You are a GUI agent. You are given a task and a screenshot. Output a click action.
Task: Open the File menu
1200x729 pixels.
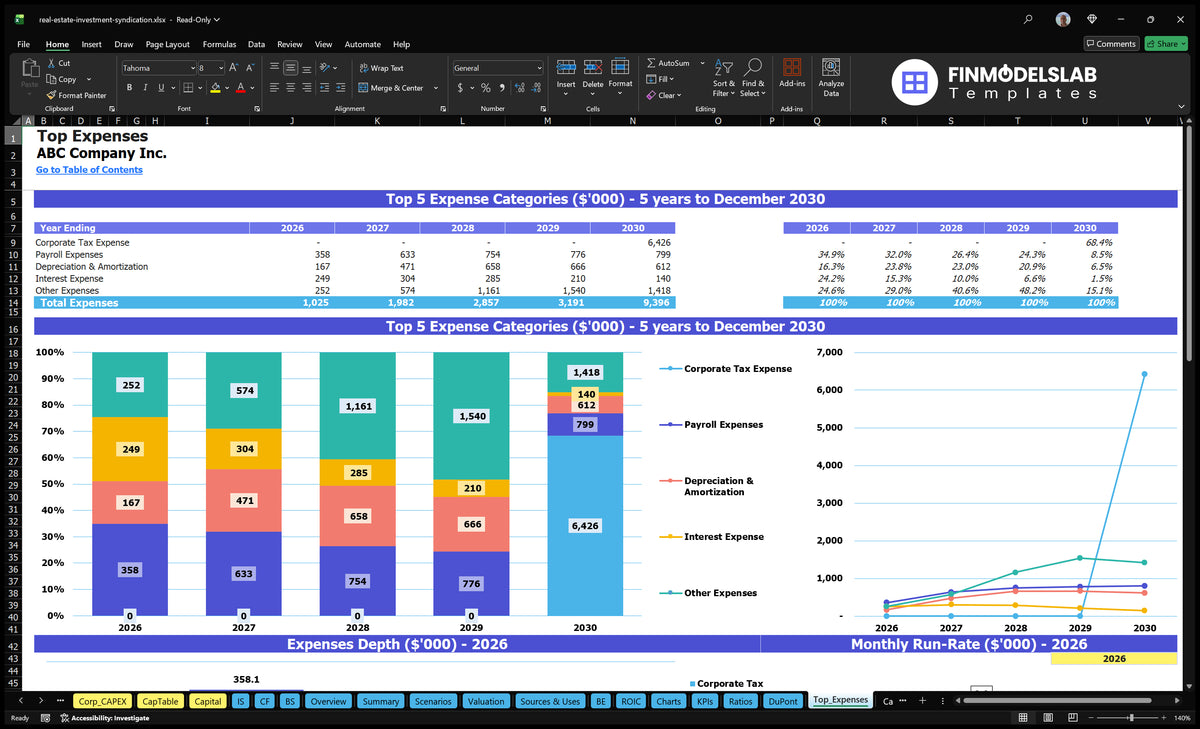[23, 44]
